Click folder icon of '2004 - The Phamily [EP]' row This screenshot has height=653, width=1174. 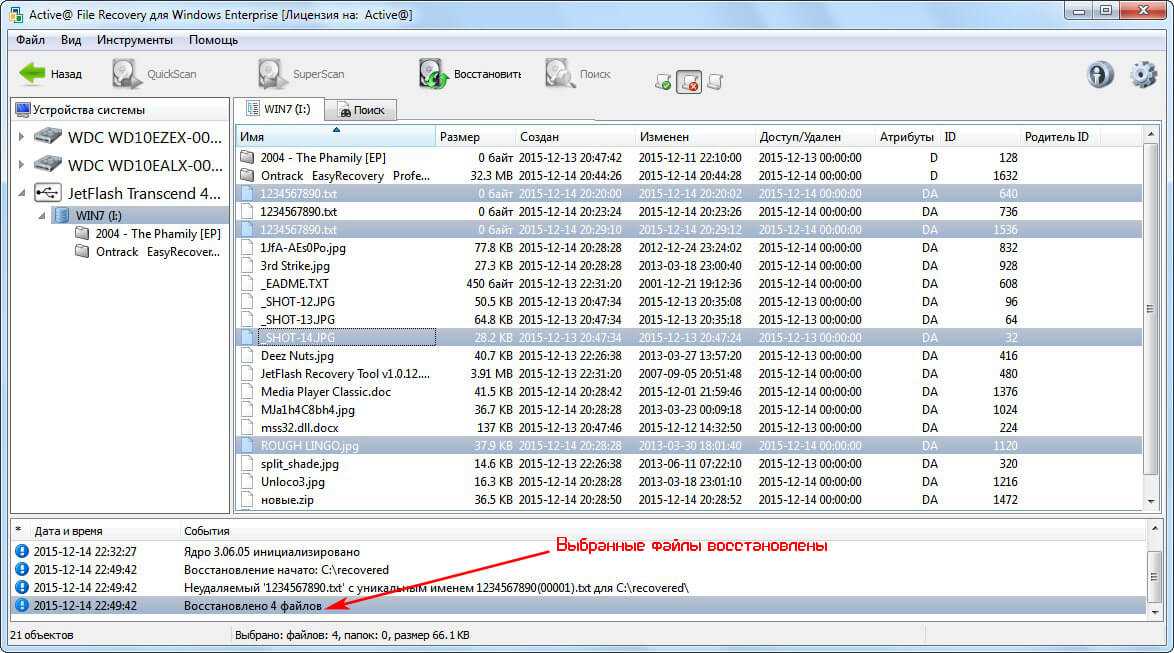[x=247, y=157]
